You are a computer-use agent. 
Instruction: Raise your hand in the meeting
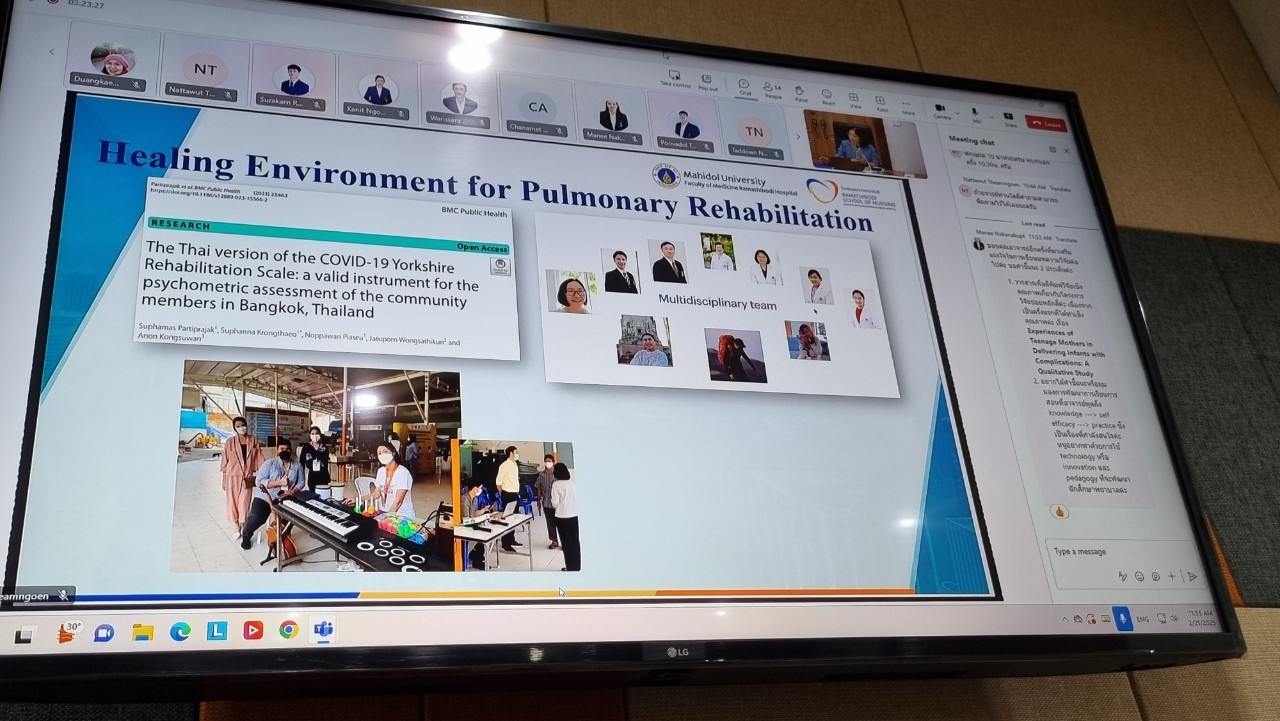click(800, 92)
